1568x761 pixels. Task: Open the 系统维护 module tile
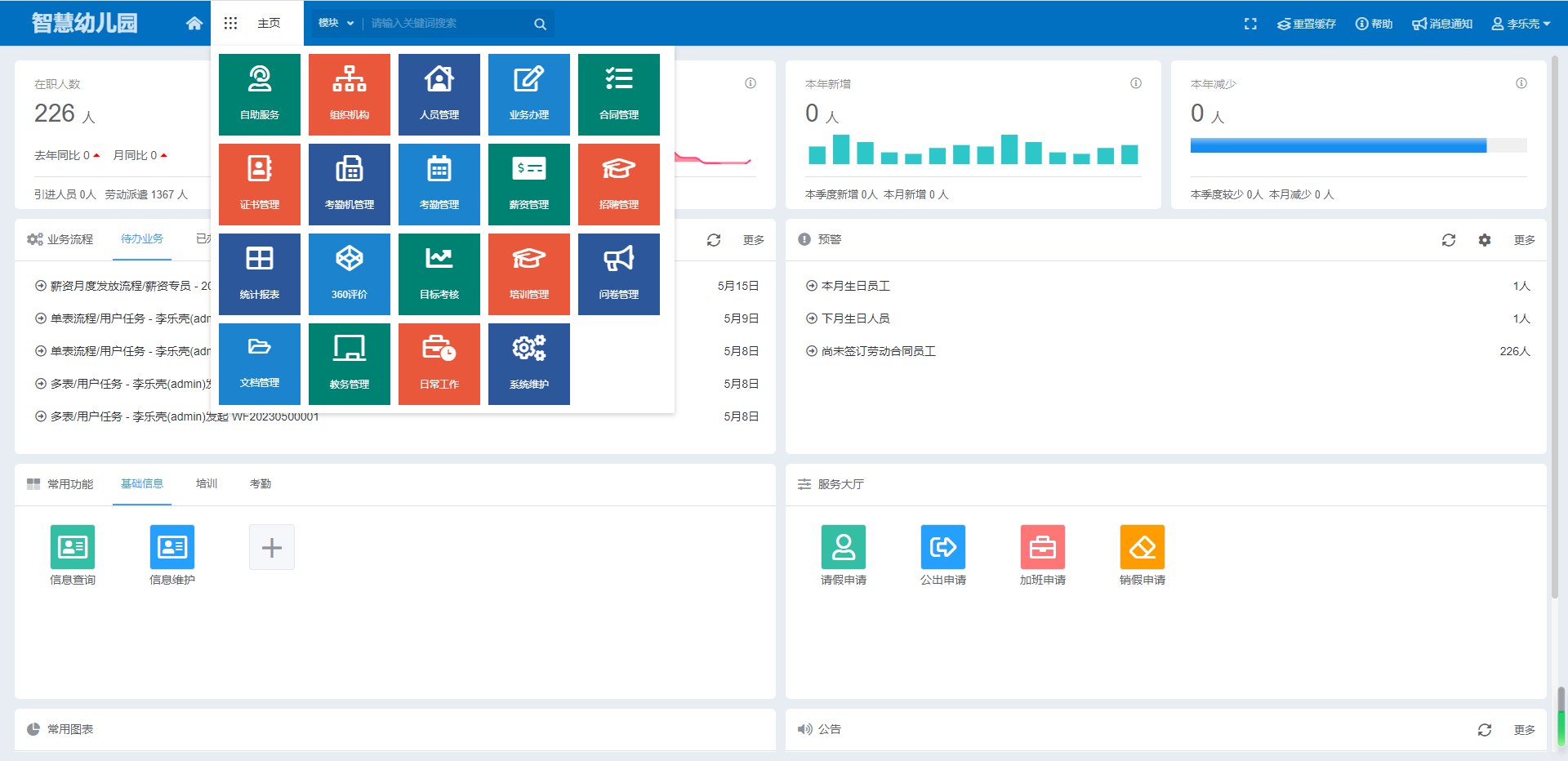529,364
